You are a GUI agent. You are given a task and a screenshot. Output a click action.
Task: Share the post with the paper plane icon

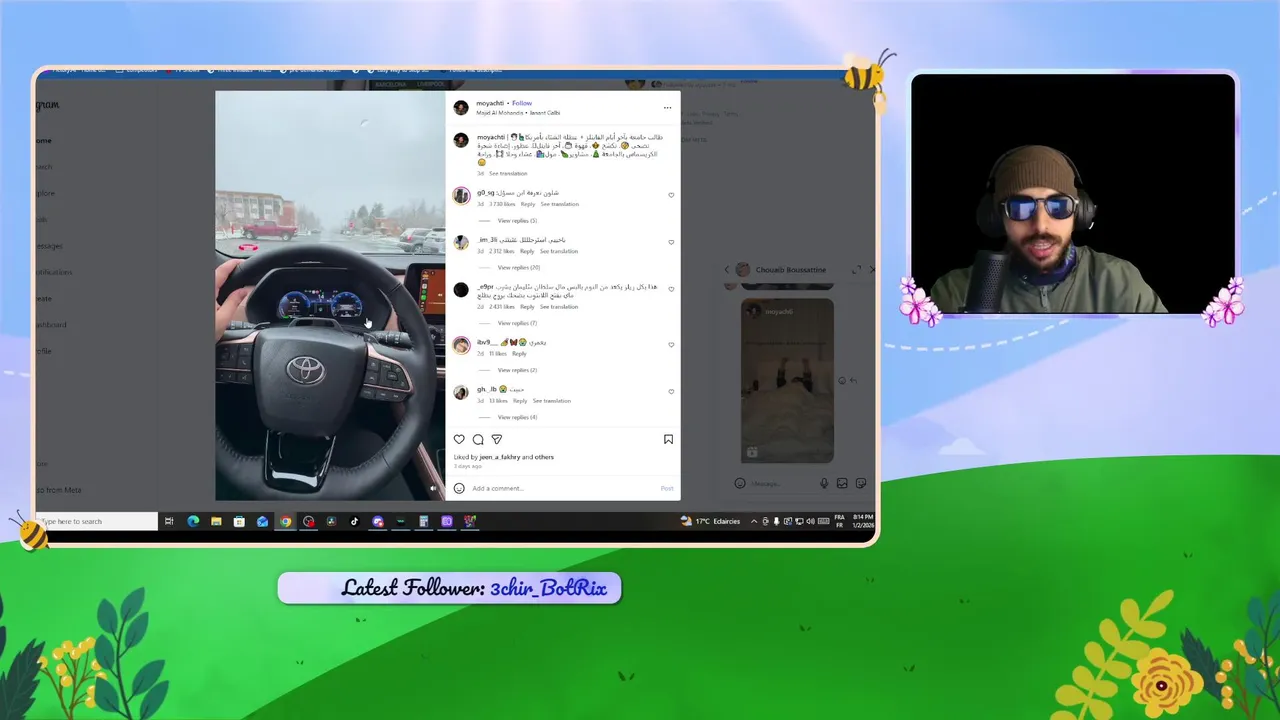pyautogui.click(x=497, y=439)
